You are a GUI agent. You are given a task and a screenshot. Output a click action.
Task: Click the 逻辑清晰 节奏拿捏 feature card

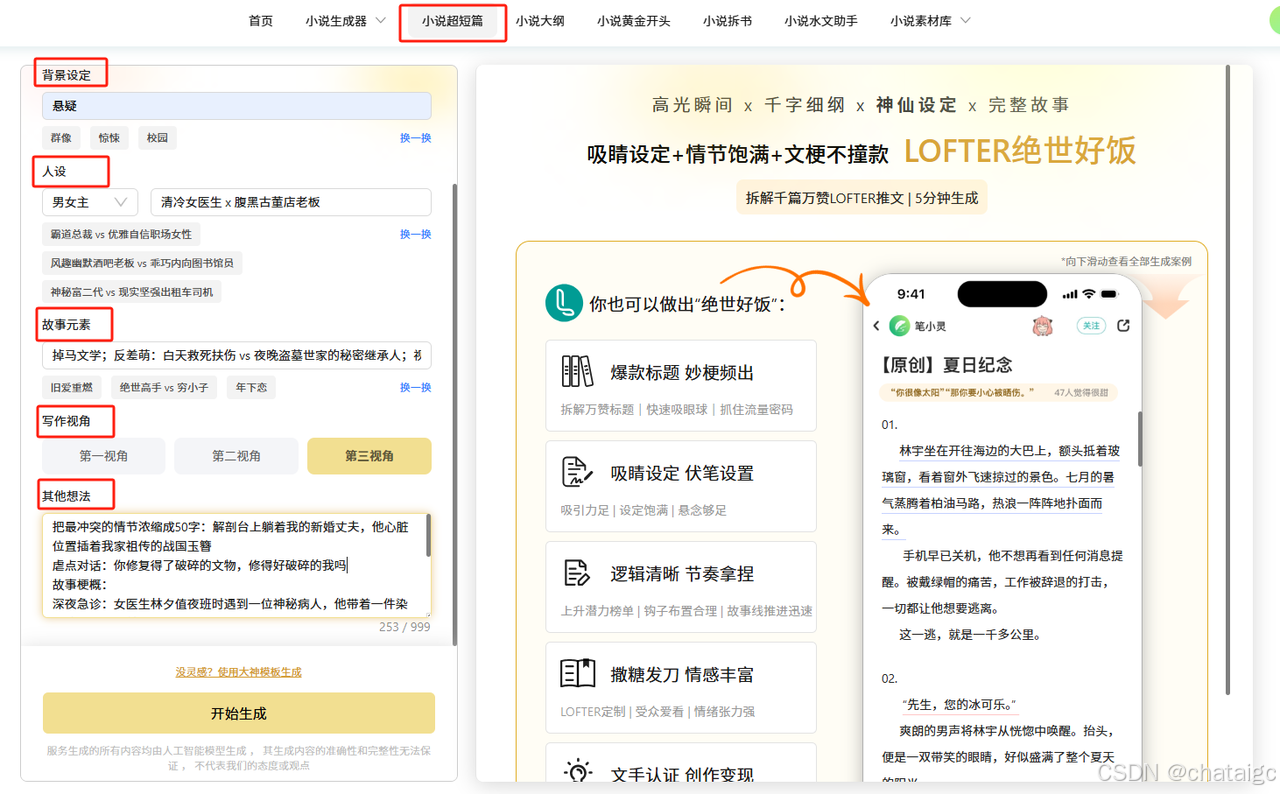681,587
